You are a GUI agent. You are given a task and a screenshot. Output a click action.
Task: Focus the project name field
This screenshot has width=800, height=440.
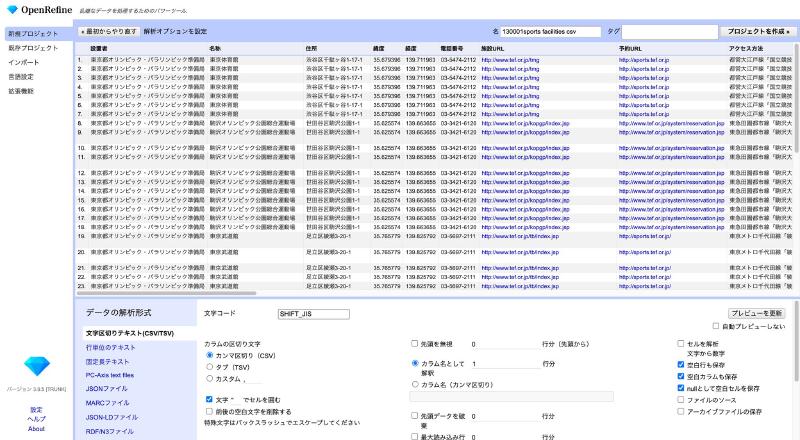point(550,32)
